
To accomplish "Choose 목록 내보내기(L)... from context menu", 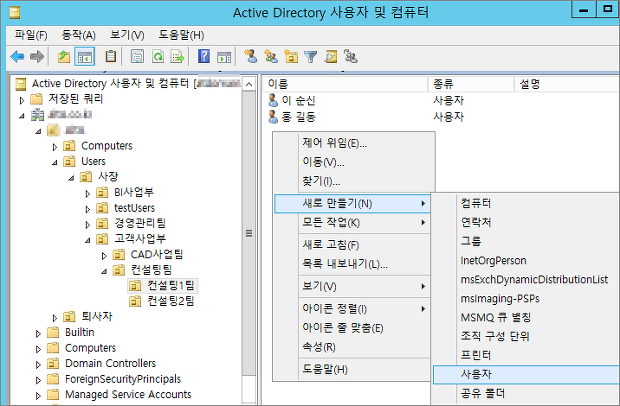I will click(x=352, y=264).
